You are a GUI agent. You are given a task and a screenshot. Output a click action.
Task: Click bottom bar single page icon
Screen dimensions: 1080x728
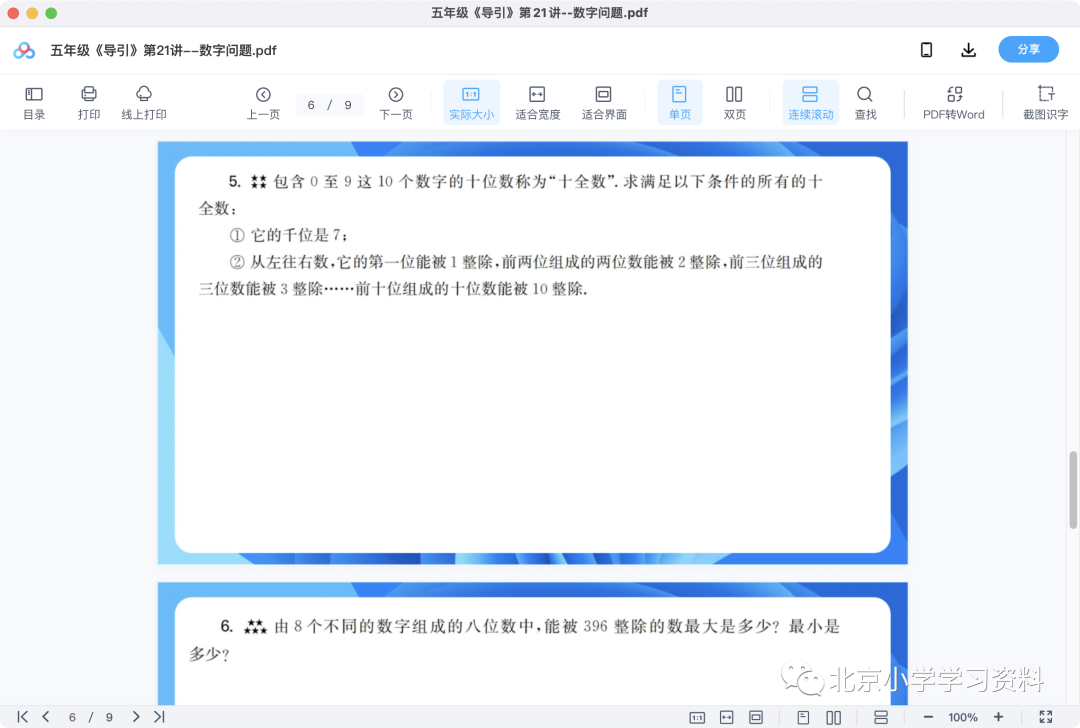803,718
